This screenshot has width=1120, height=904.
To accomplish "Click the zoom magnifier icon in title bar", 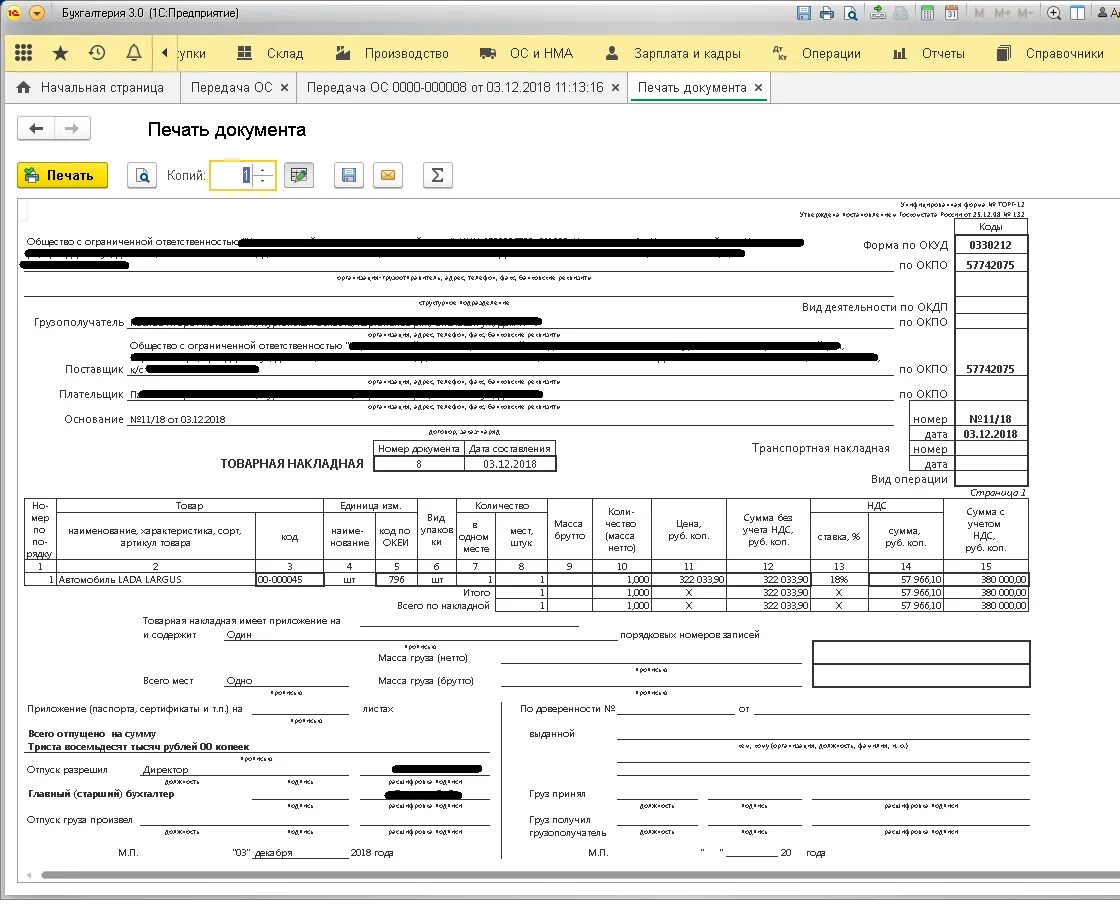I will pyautogui.click(x=1054, y=13).
